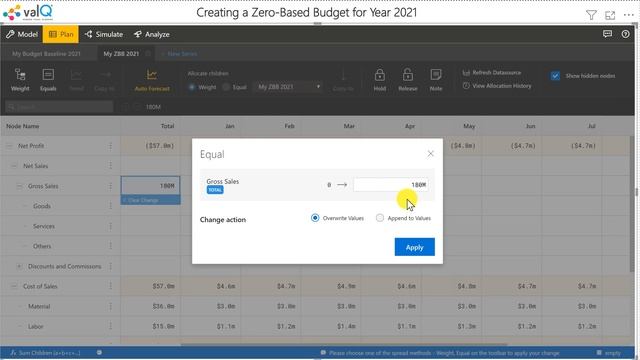Select the Equal radio under Allocate children
Image resolution: width=640 pixels, height=360 pixels.
(226, 87)
